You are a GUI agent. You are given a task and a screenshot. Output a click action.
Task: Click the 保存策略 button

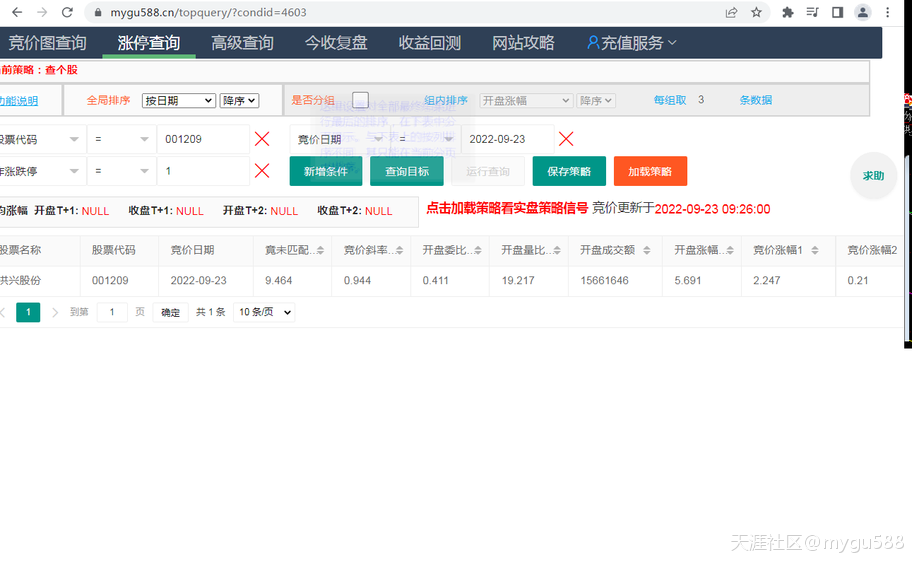point(569,171)
